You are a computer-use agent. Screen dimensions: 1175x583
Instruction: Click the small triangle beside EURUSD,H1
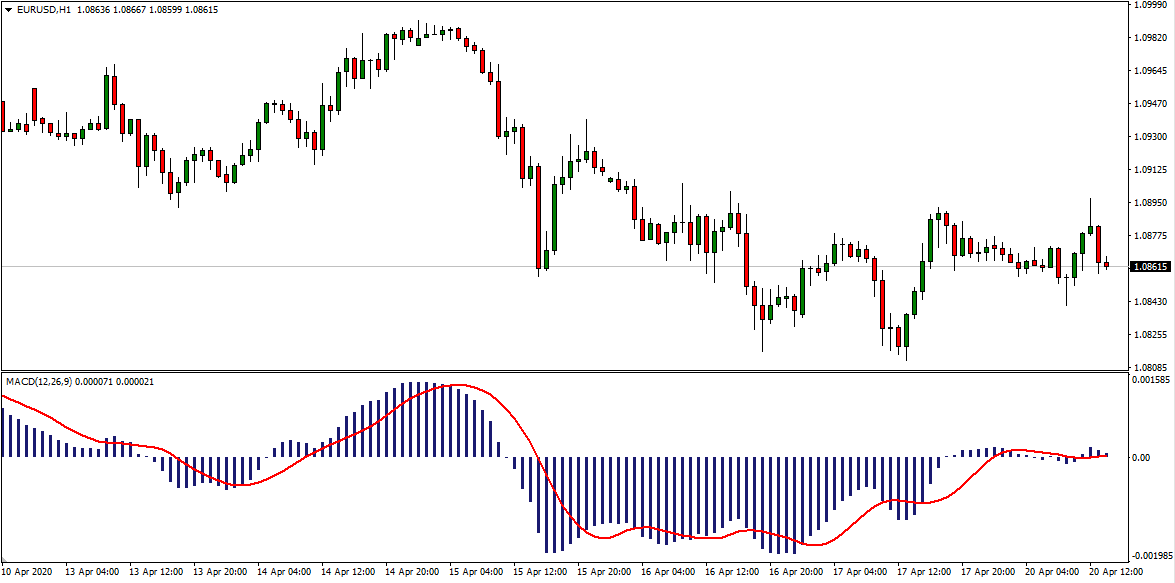(8, 9)
